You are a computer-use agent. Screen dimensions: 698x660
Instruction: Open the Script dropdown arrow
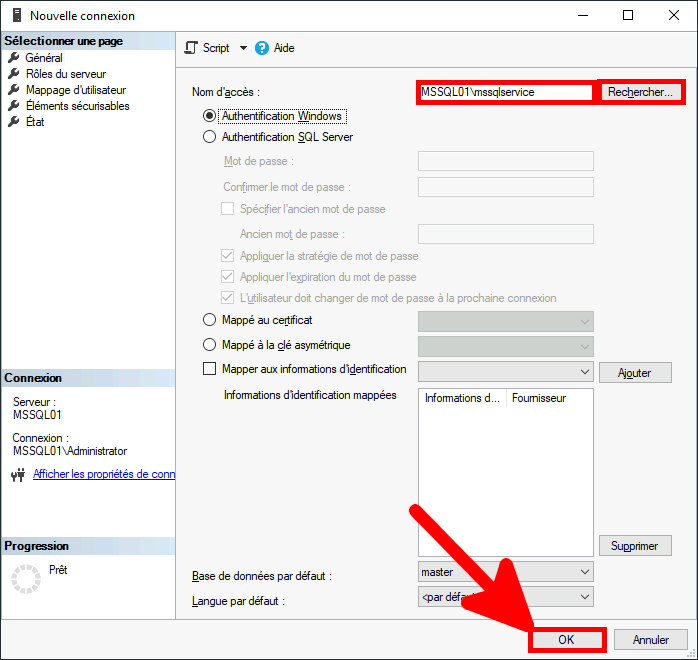(243, 48)
